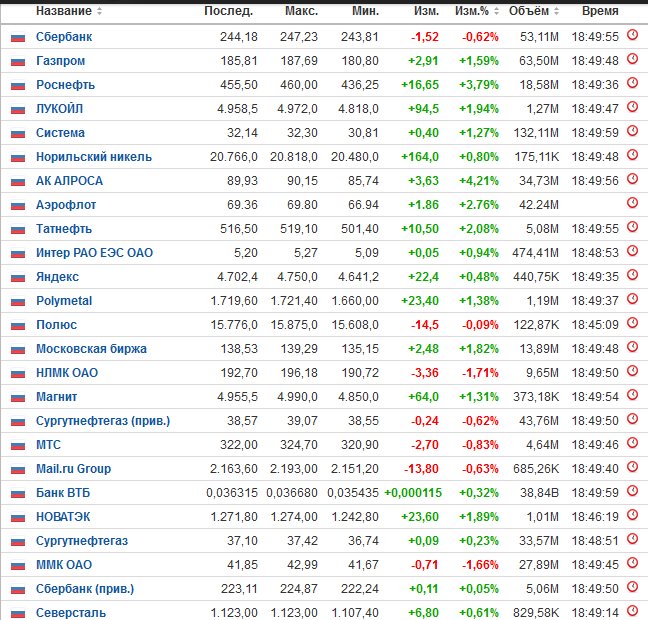Select the volume 829,58K for Северсталь
The image size is (648, 620).
click(x=536, y=613)
